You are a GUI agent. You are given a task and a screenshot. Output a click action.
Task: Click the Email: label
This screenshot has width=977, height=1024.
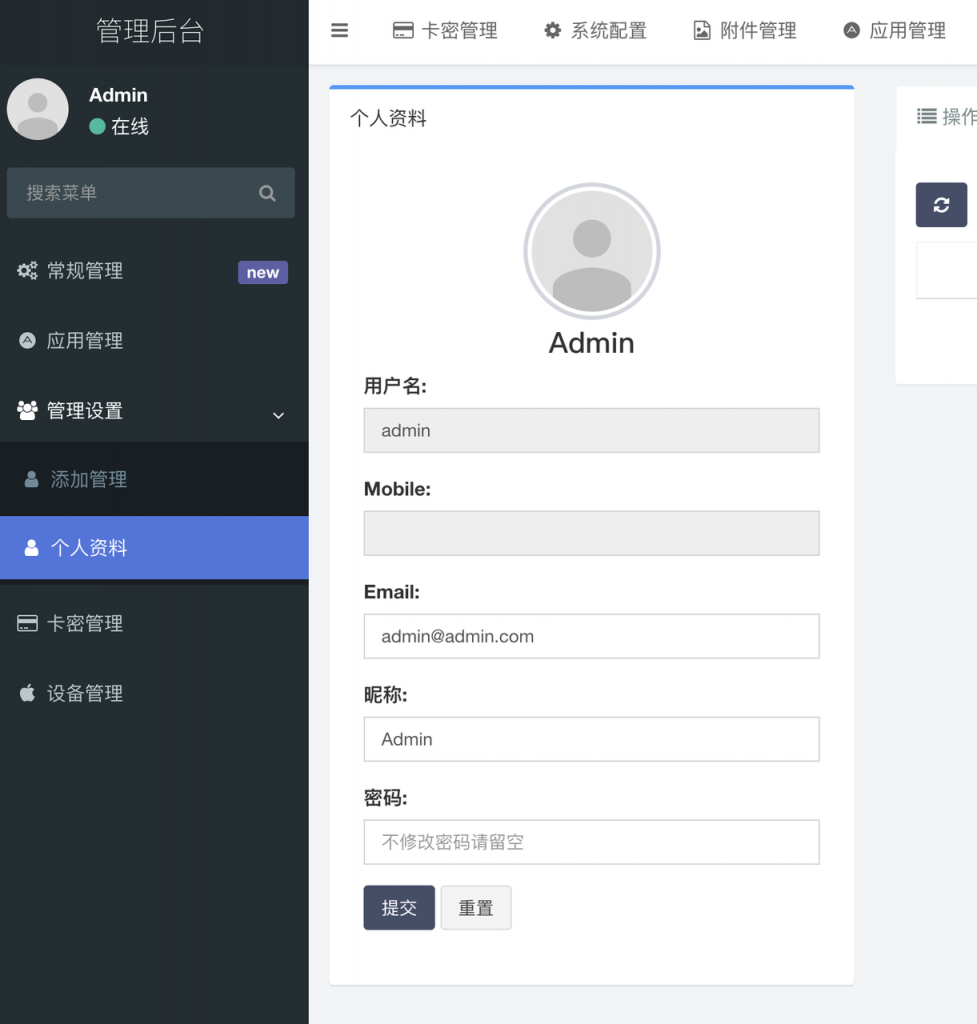(x=392, y=592)
